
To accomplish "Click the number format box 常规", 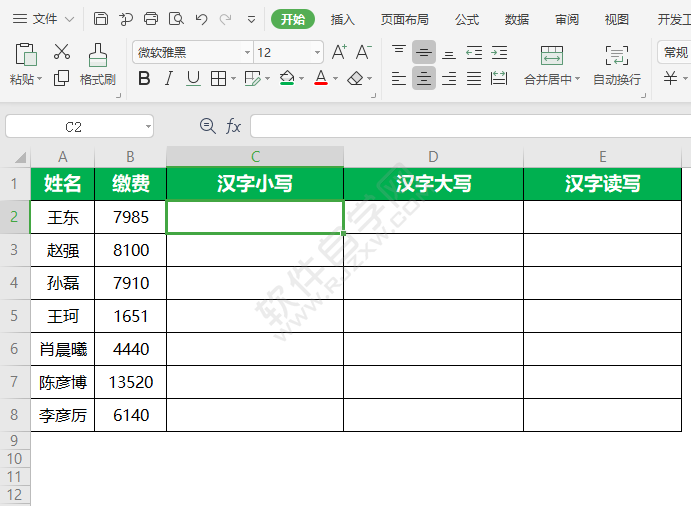I will (674, 53).
